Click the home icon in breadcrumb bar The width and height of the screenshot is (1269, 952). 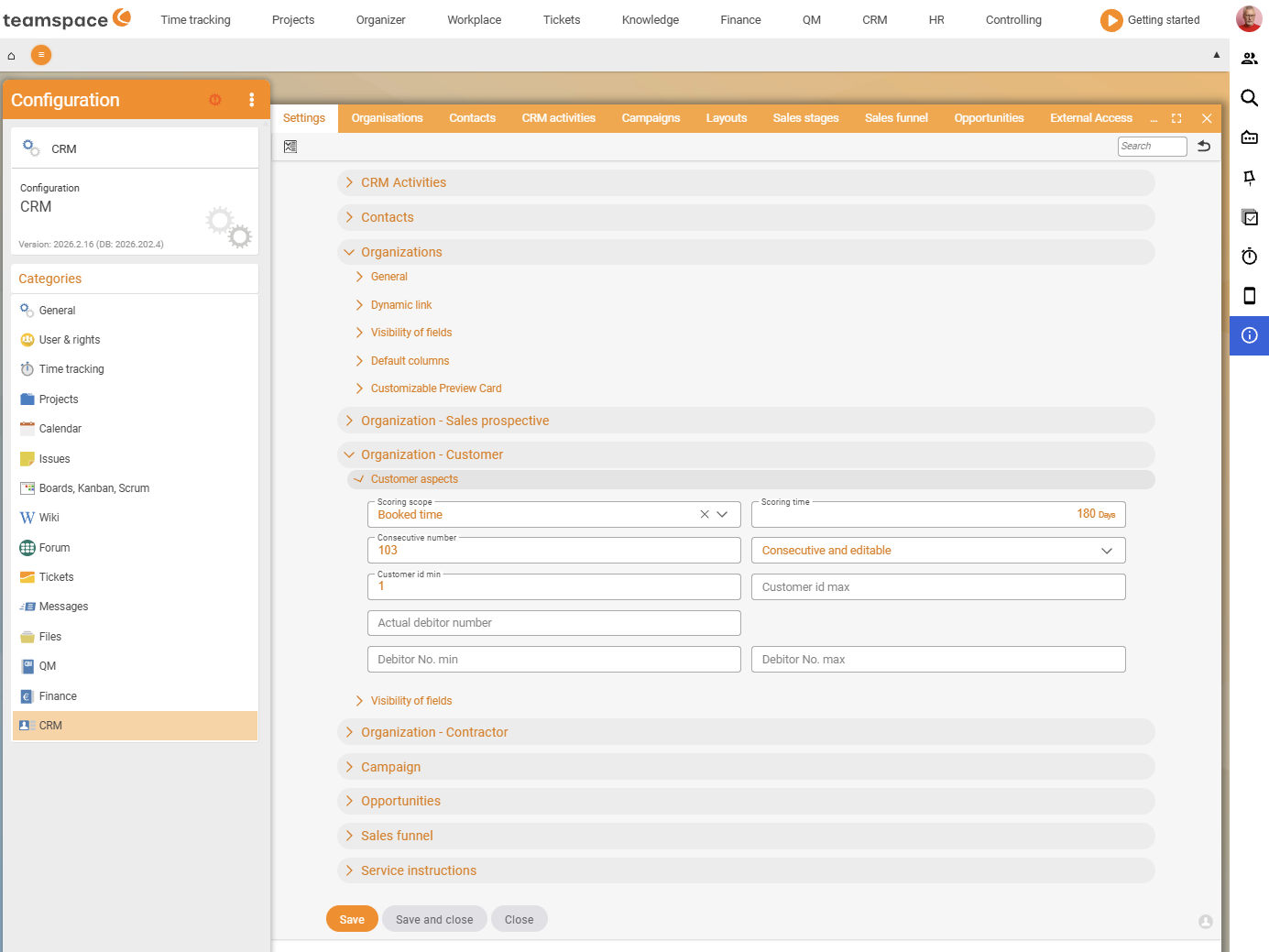11,56
